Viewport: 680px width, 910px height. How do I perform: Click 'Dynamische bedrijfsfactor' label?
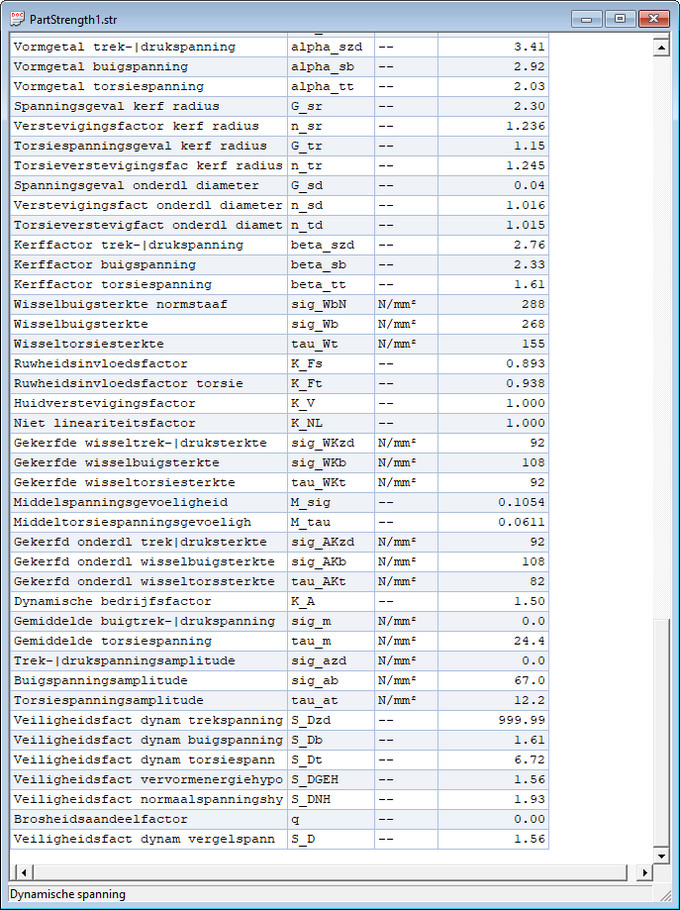tap(113, 601)
